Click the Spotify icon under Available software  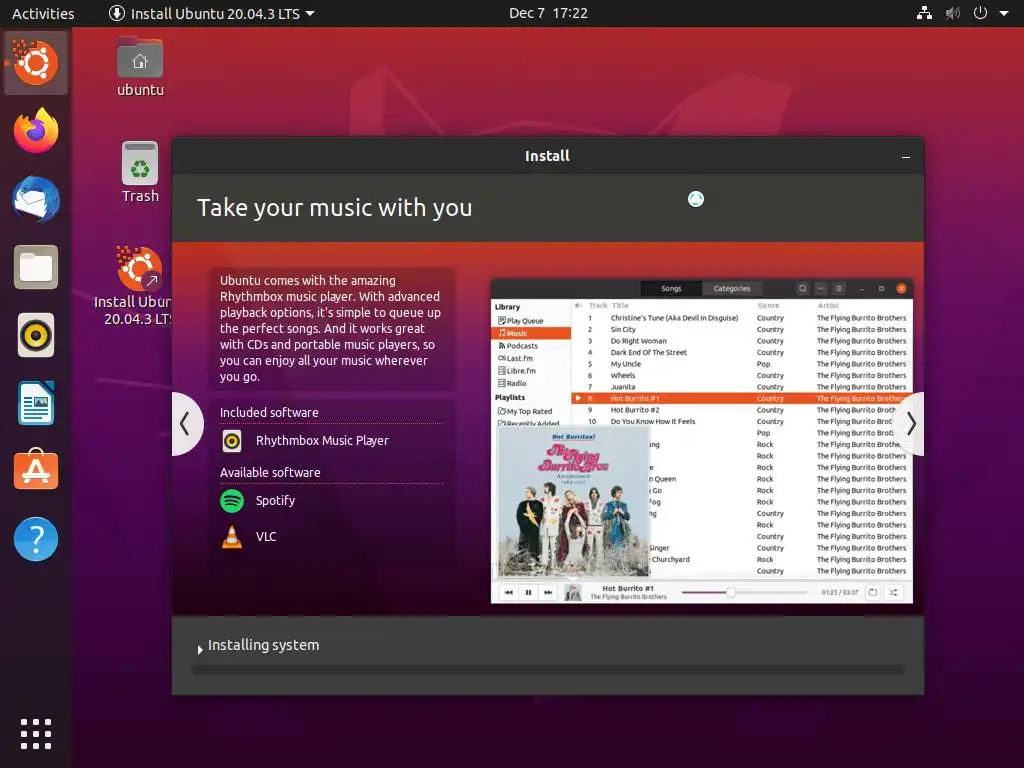(232, 501)
